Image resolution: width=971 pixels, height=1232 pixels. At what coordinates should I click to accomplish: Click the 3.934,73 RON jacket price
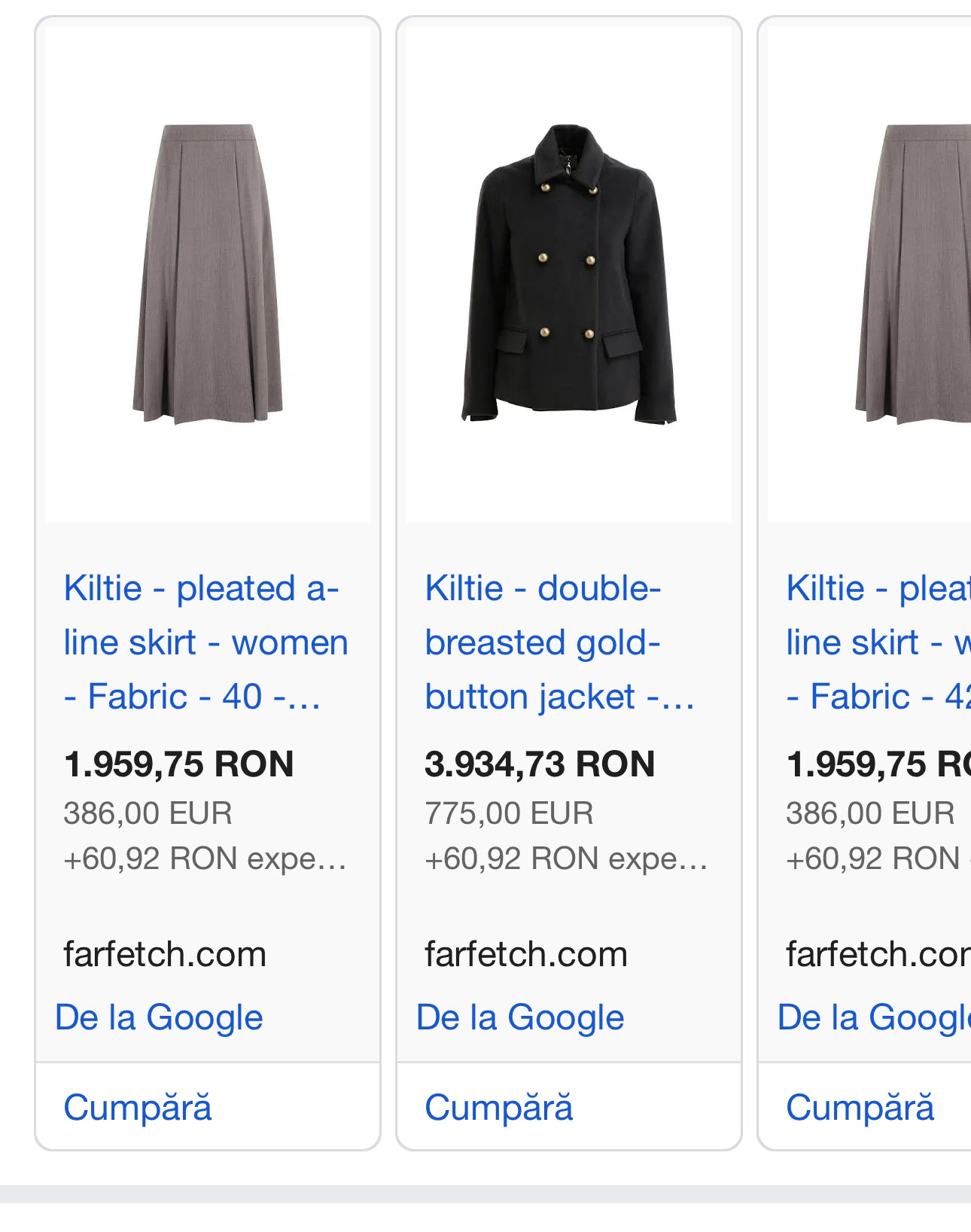coord(540,764)
